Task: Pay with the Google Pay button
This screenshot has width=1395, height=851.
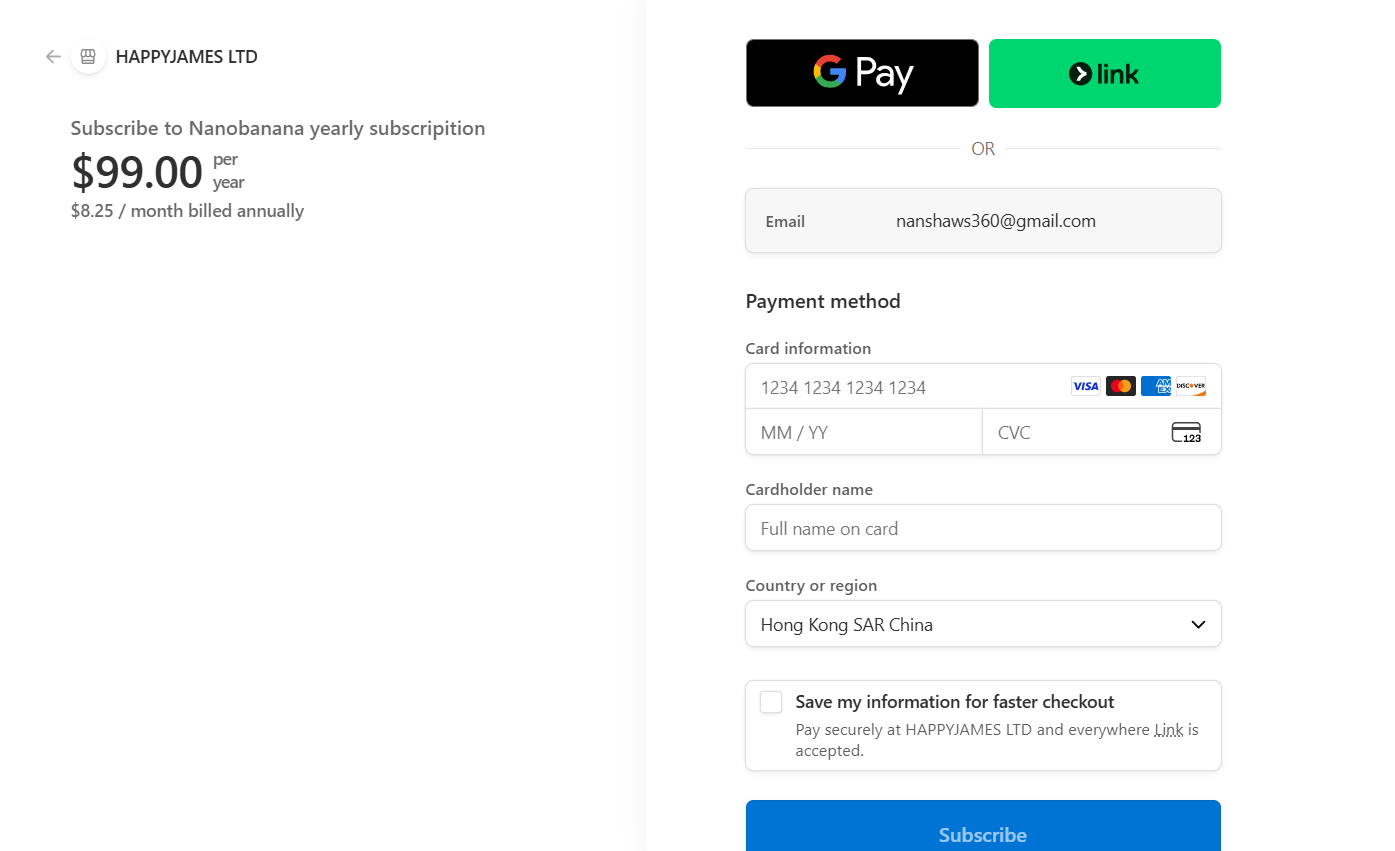Action: pyautogui.click(x=862, y=73)
